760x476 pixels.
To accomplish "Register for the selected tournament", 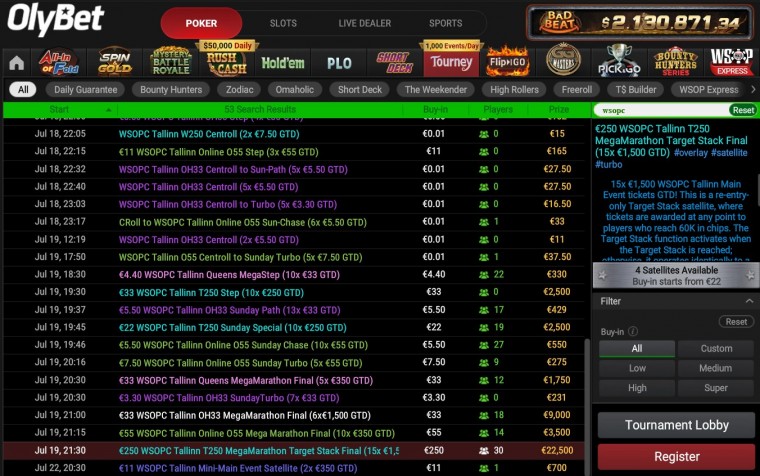I will (677, 457).
